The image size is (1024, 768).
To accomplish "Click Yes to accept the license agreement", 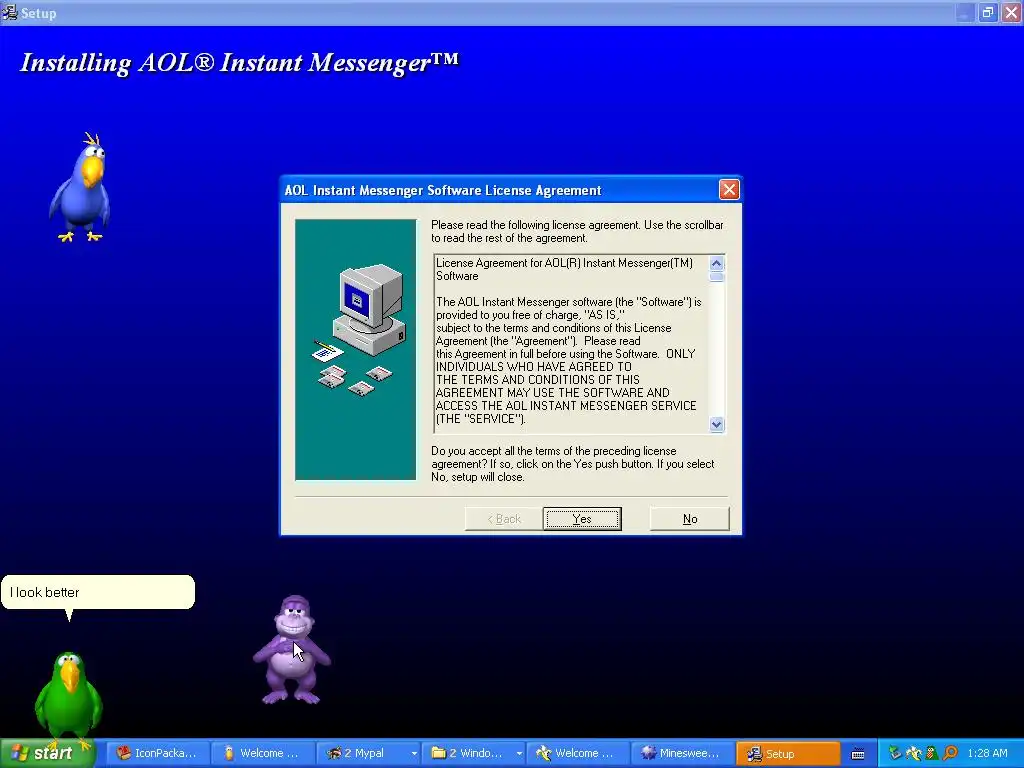I will click(582, 519).
